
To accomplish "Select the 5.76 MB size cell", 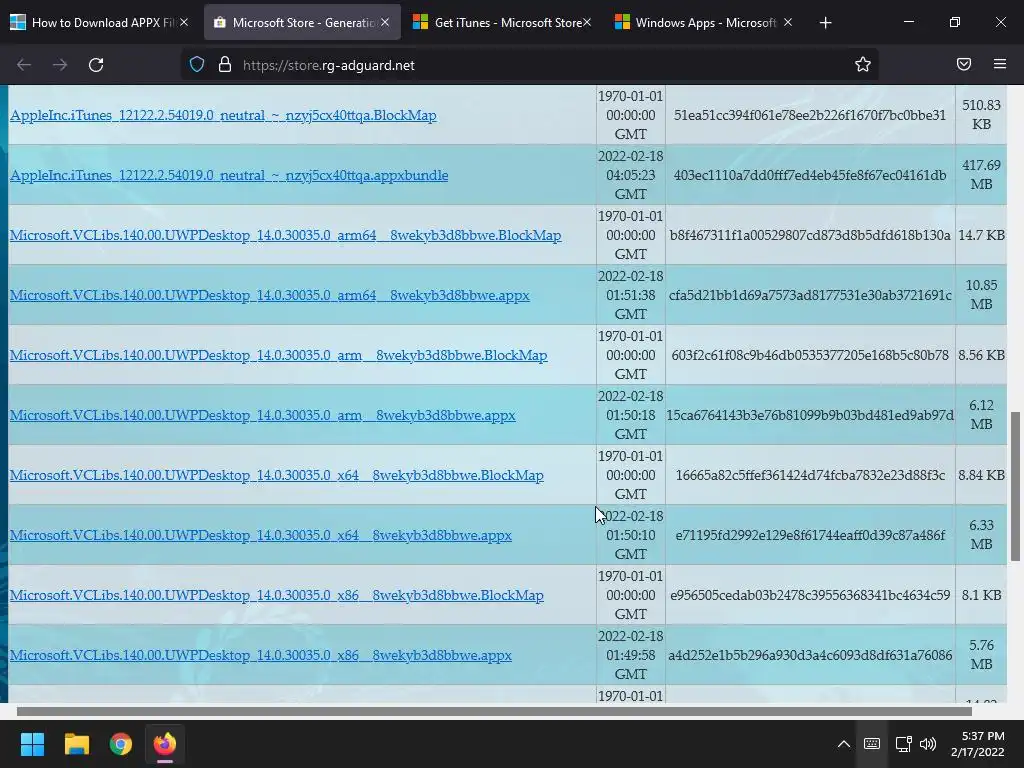I will (x=981, y=656).
